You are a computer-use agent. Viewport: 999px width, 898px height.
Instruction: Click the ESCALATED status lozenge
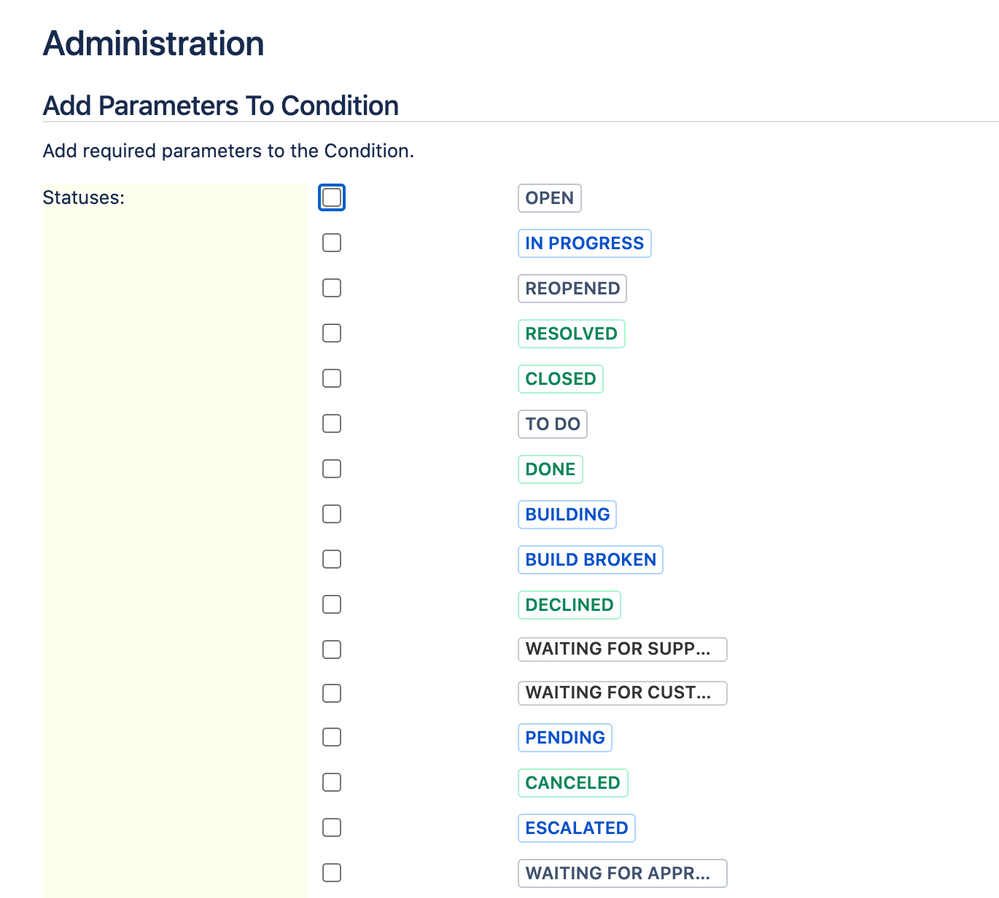pyautogui.click(x=576, y=827)
